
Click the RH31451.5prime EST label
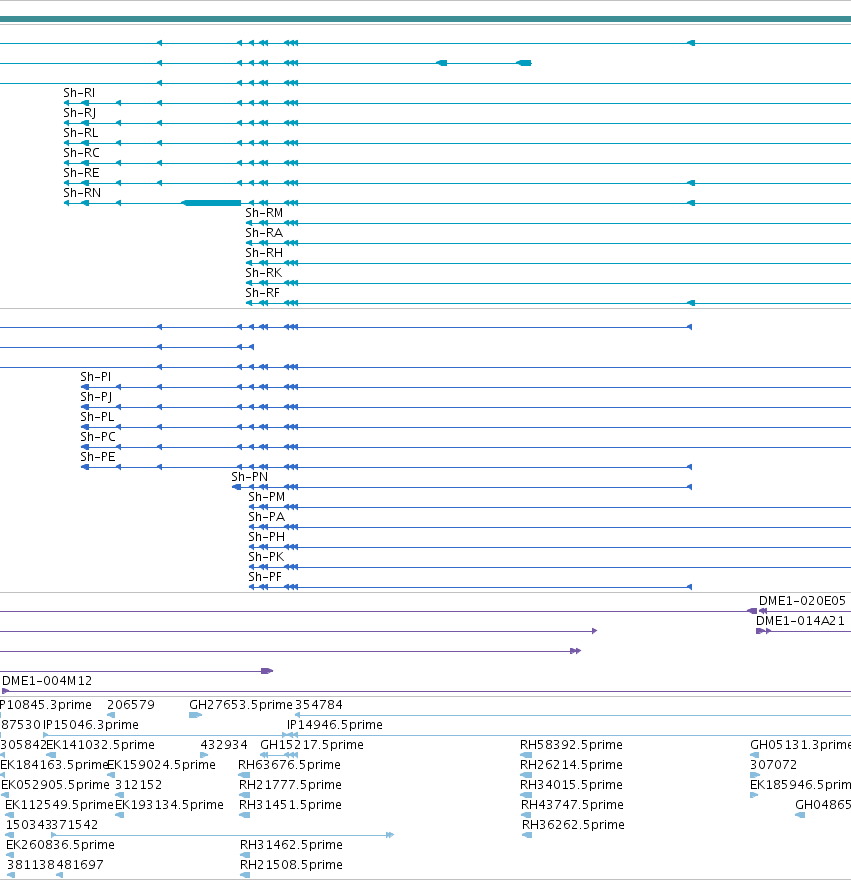290,805
